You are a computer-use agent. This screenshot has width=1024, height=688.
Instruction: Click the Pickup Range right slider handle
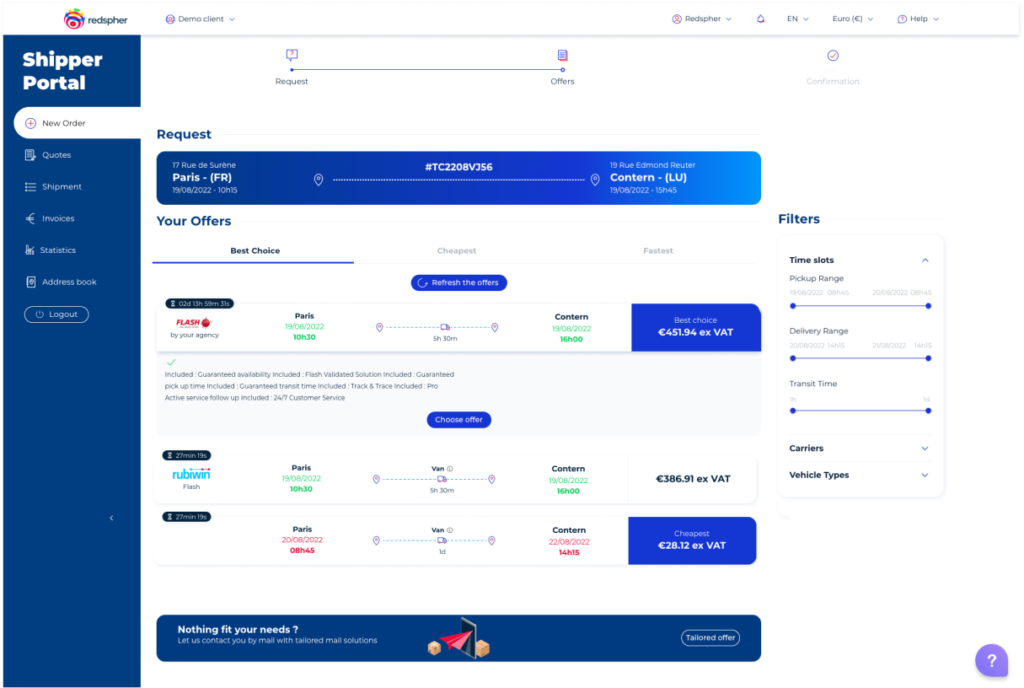point(928,305)
